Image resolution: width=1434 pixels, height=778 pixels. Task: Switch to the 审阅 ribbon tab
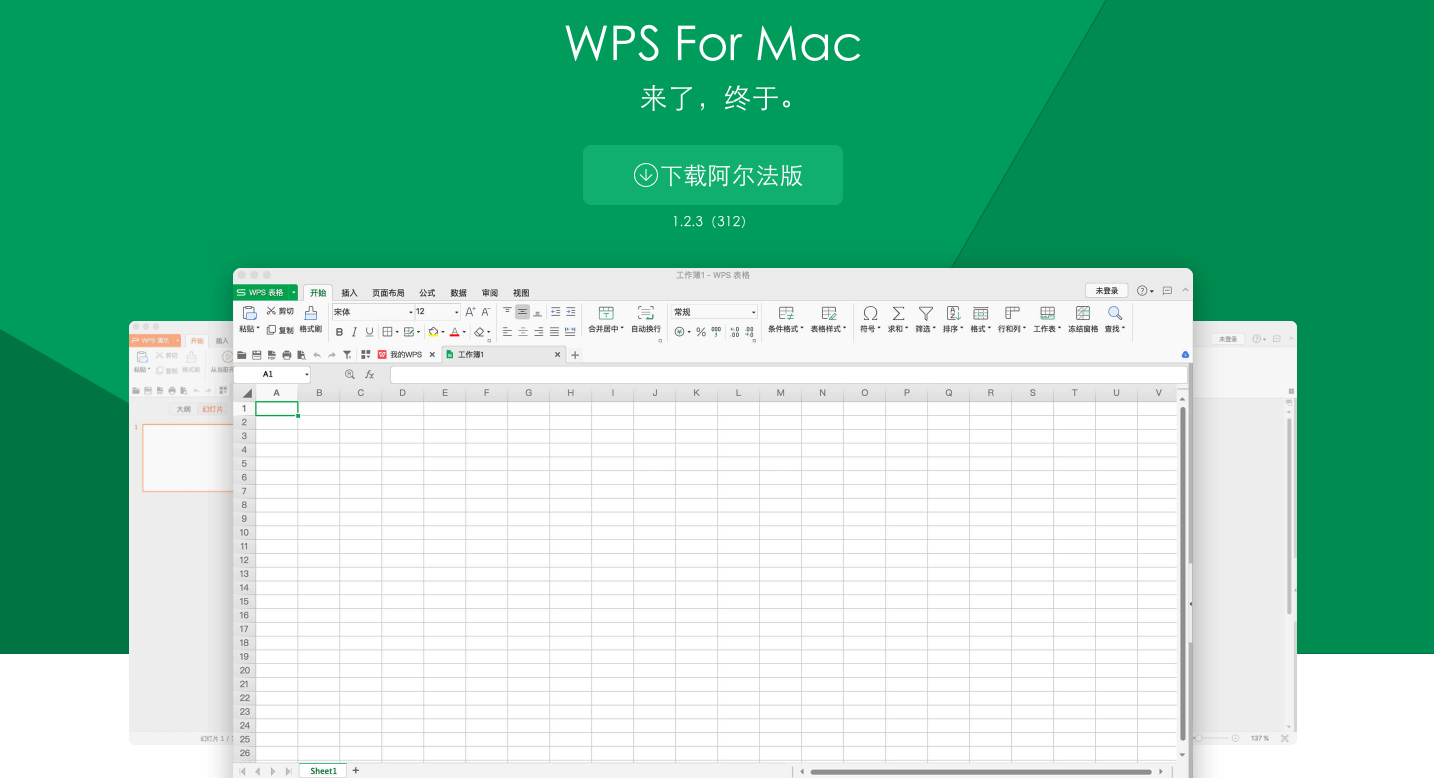click(490, 293)
